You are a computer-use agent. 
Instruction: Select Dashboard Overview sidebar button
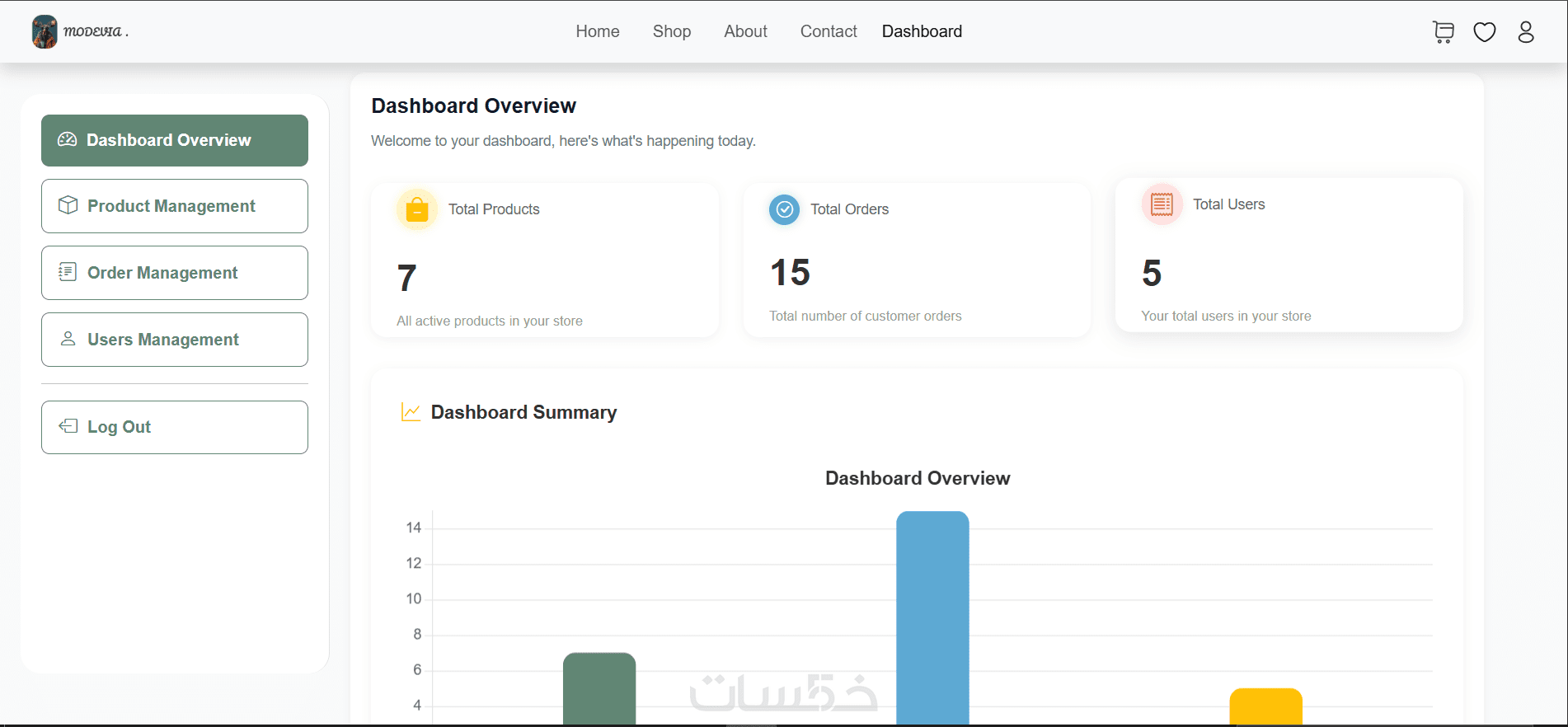(175, 140)
